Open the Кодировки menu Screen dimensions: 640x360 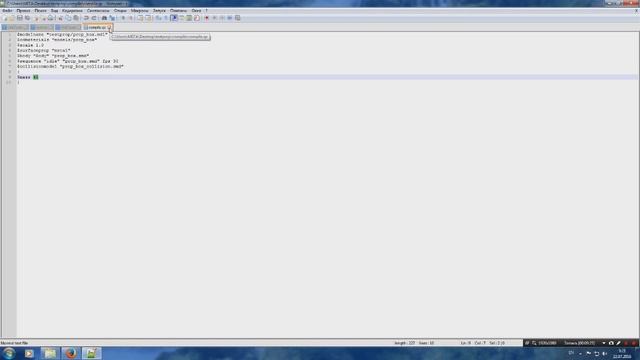(72, 11)
